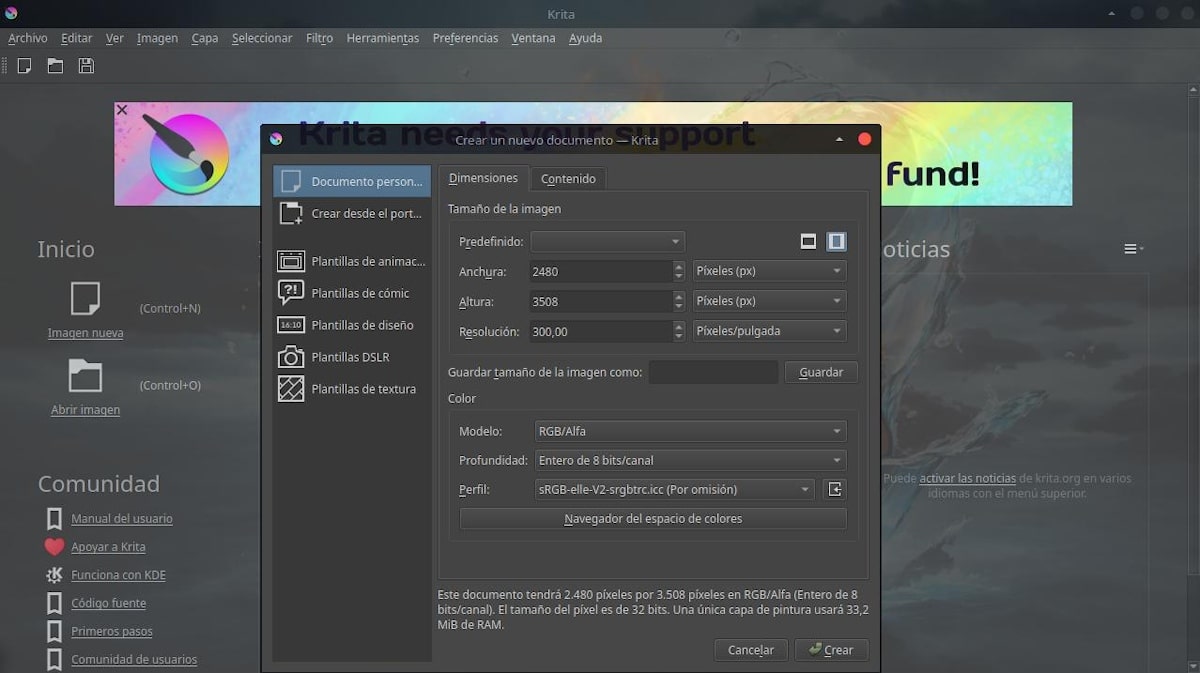
Task: Click the import color profile icon beside Perfil
Action: (x=835, y=489)
